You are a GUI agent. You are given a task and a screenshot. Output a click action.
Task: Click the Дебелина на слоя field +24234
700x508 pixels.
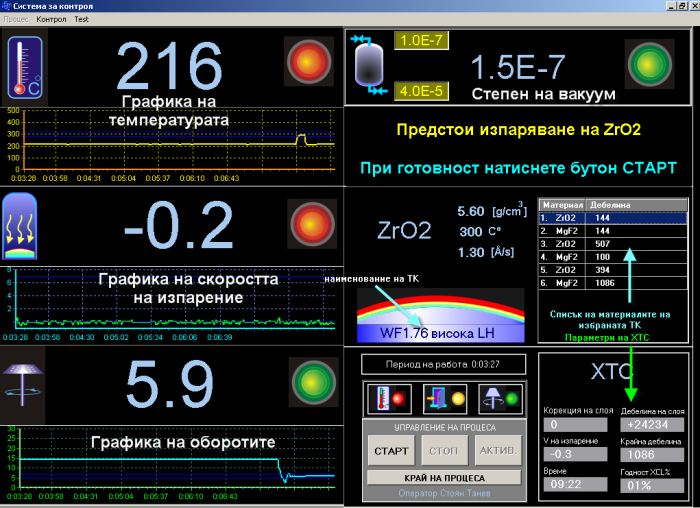pyautogui.click(x=652, y=425)
